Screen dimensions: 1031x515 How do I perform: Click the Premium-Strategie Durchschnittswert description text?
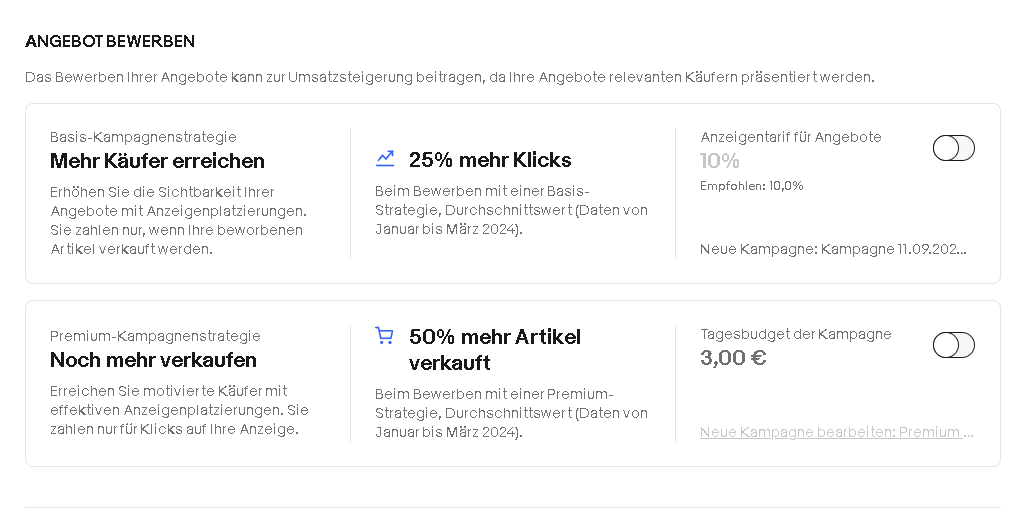coord(512,413)
